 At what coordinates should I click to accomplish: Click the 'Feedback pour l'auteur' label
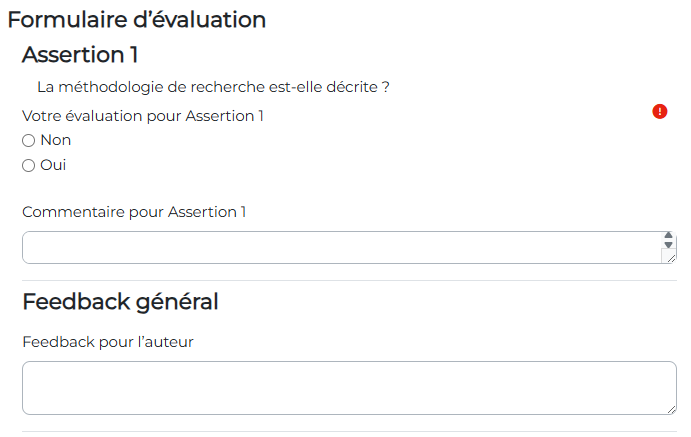tap(108, 342)
